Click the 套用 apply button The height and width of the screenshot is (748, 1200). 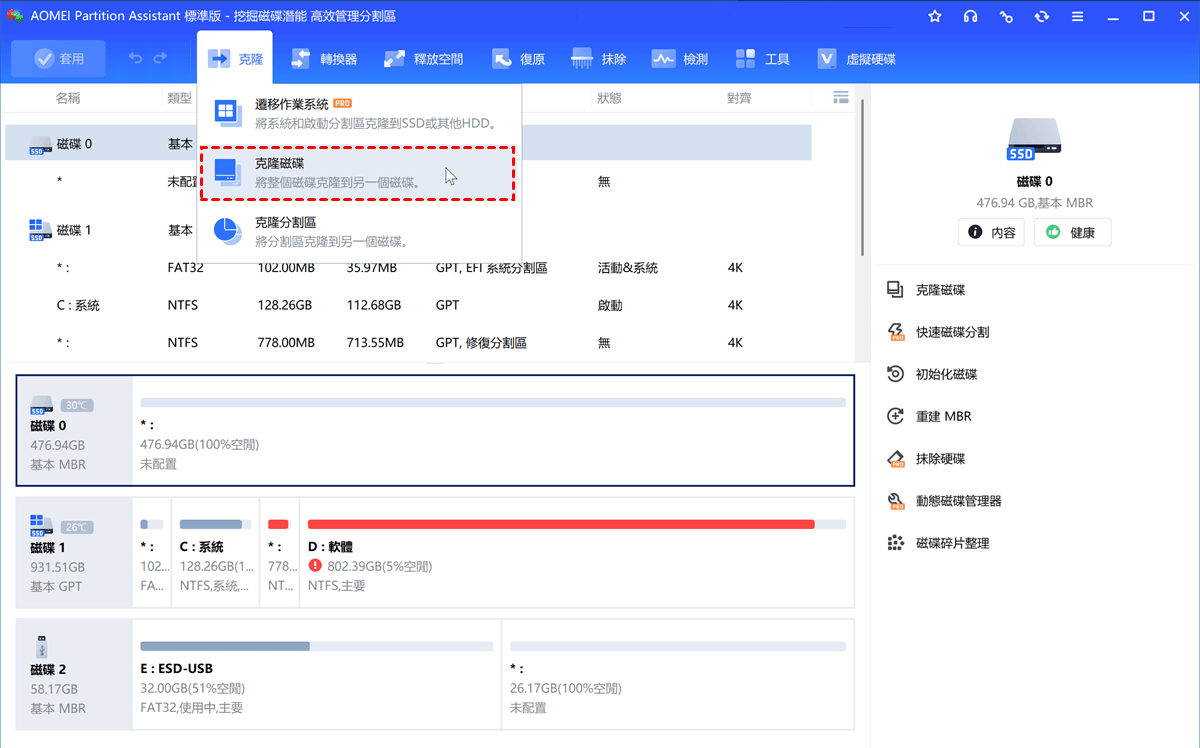(59, 59)
